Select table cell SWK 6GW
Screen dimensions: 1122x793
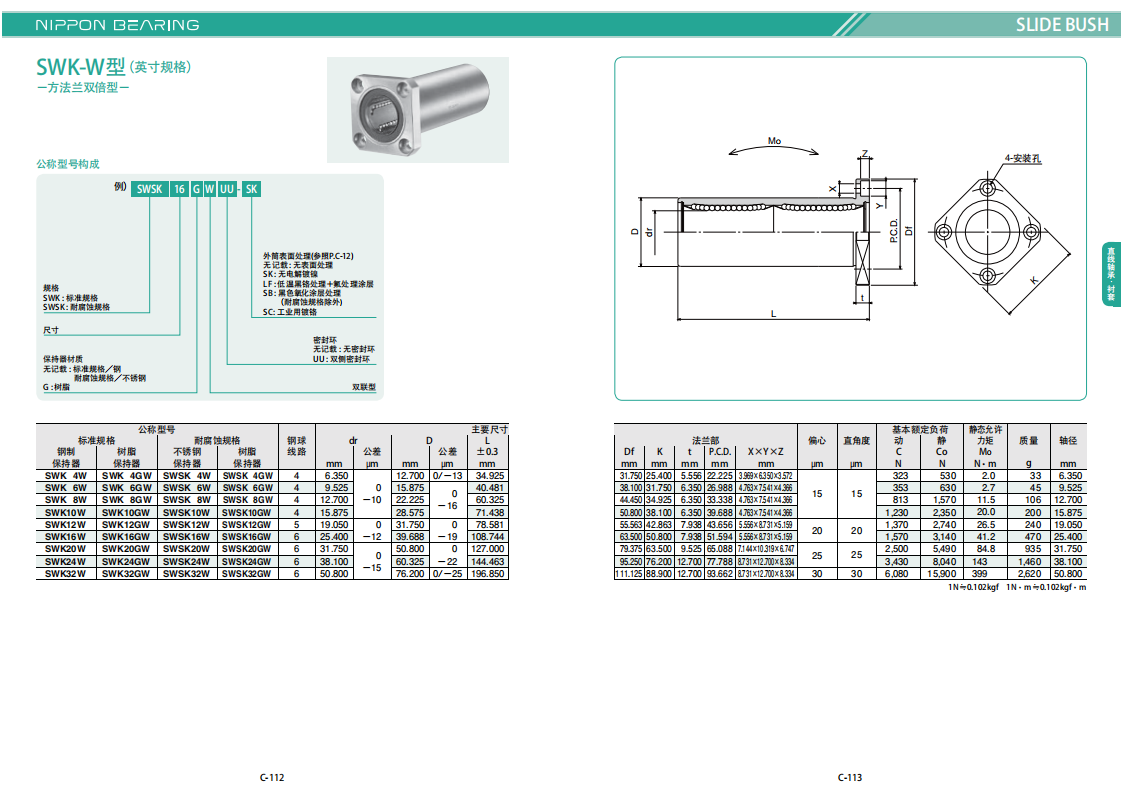(x=127, y=488)
